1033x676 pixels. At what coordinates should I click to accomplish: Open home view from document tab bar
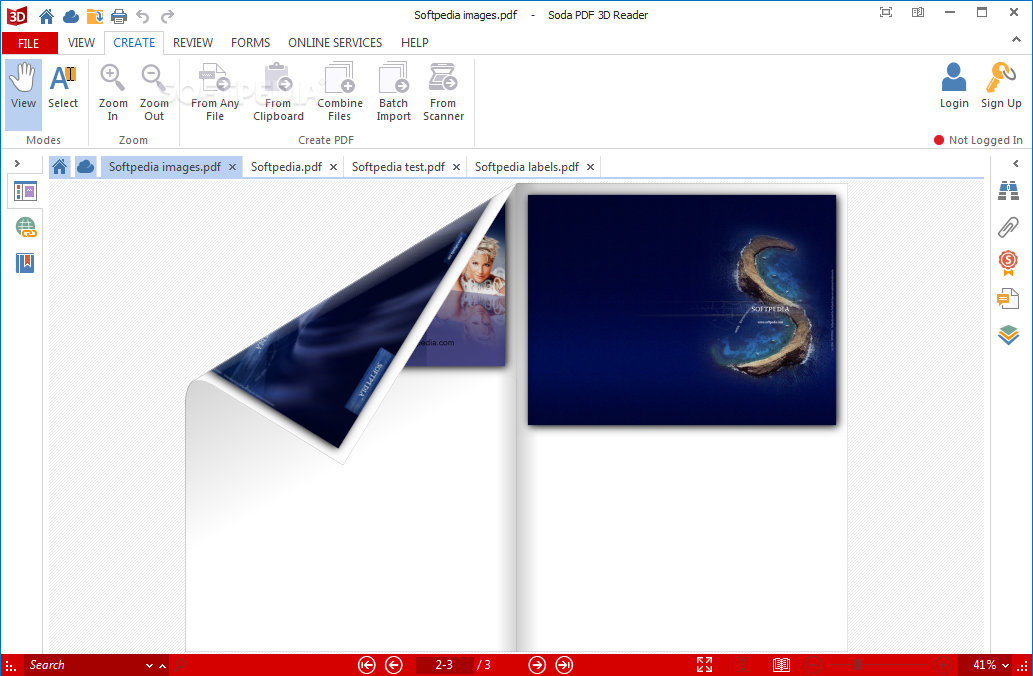pyautogui.click(x=59, y=167)
